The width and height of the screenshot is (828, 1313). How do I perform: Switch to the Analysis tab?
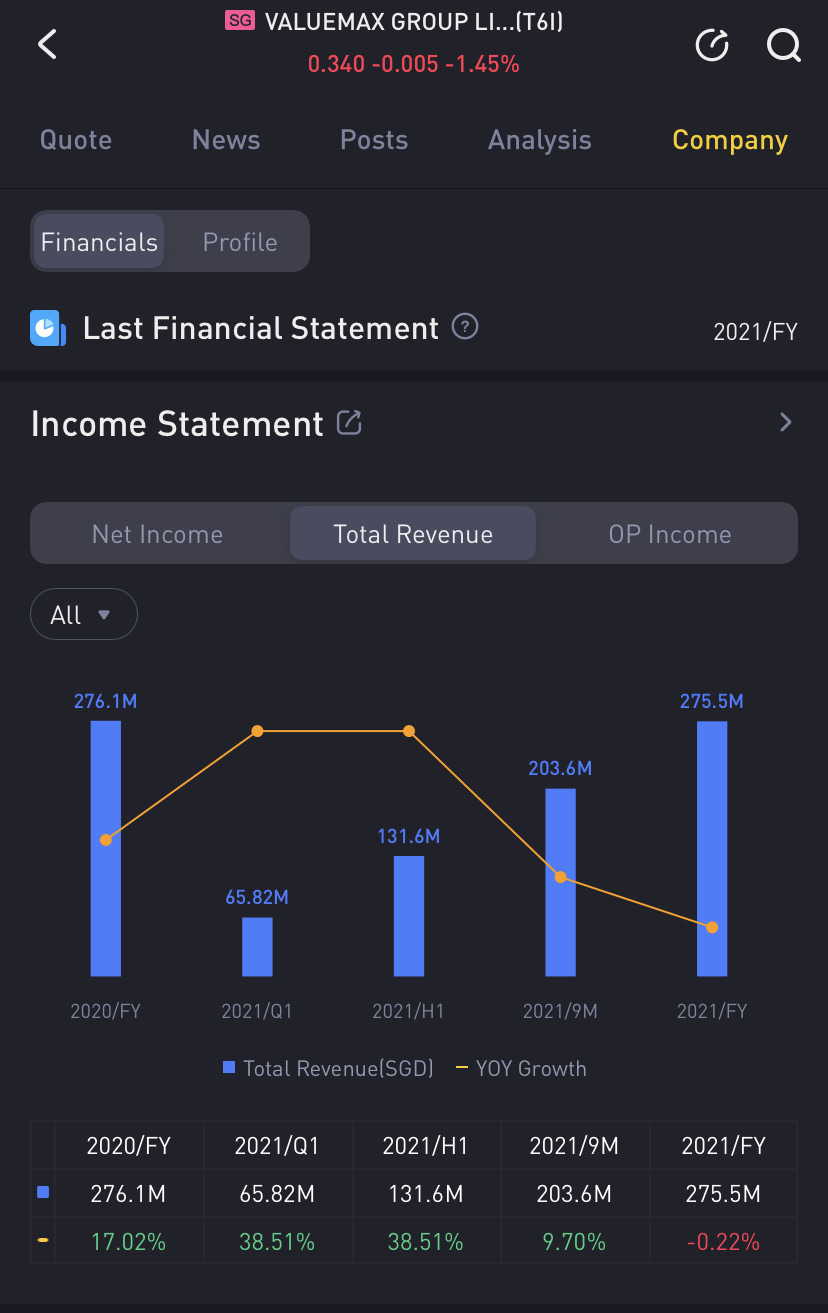[539, 140]
